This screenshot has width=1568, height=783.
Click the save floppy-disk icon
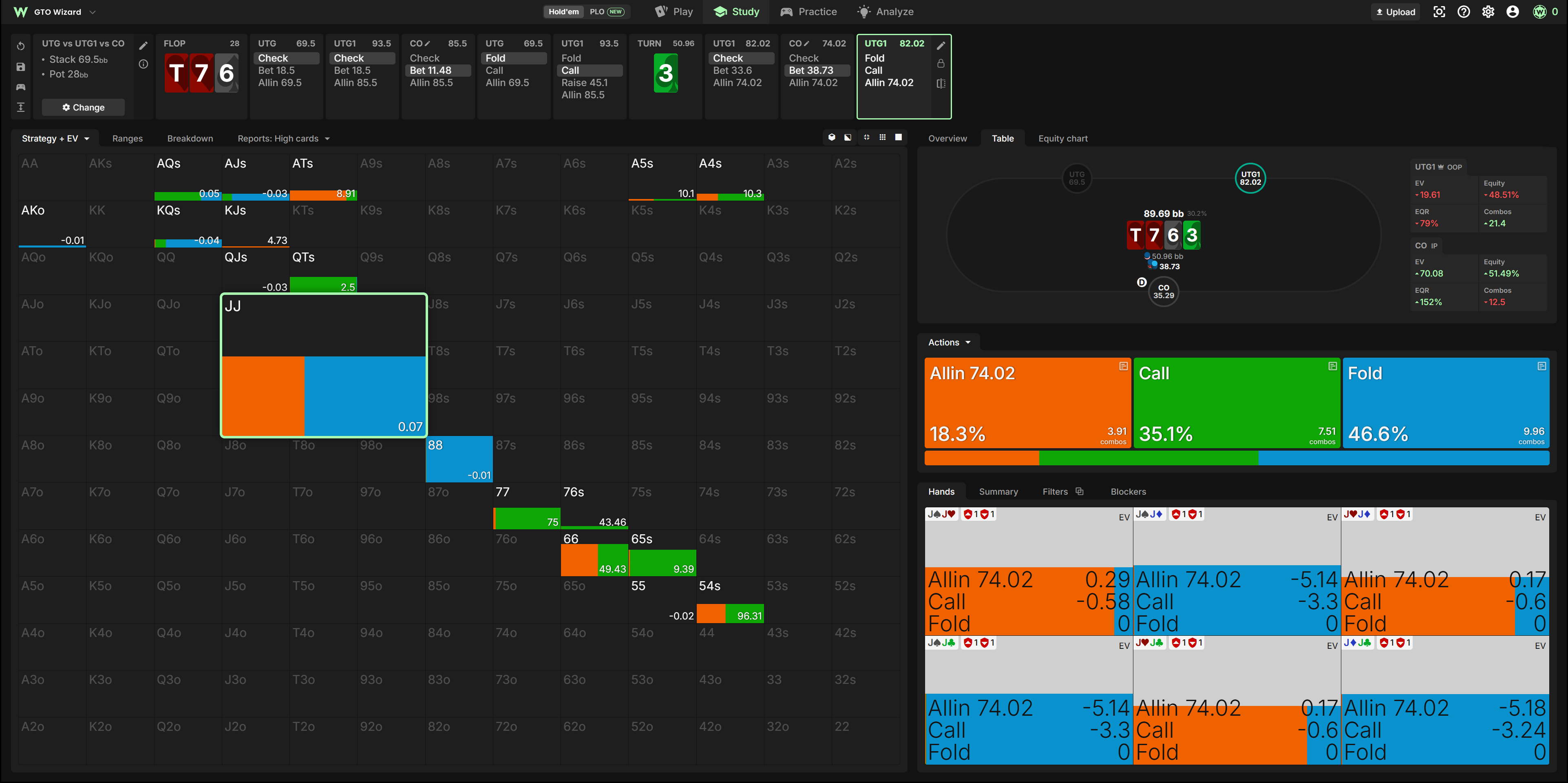21,67
